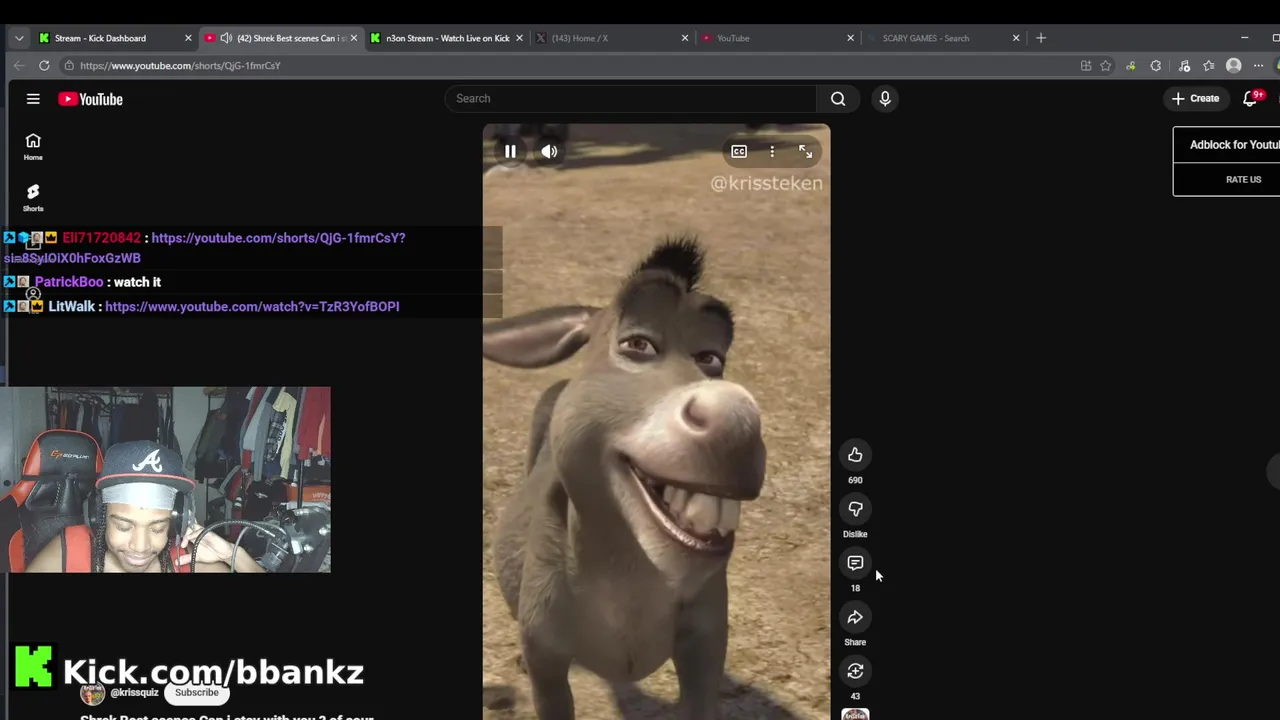Viewport: 1280px width, 720px height.
Task: Click RATE US in Adblock popup
Action: pyautogui.click(x=1243, y=179)
